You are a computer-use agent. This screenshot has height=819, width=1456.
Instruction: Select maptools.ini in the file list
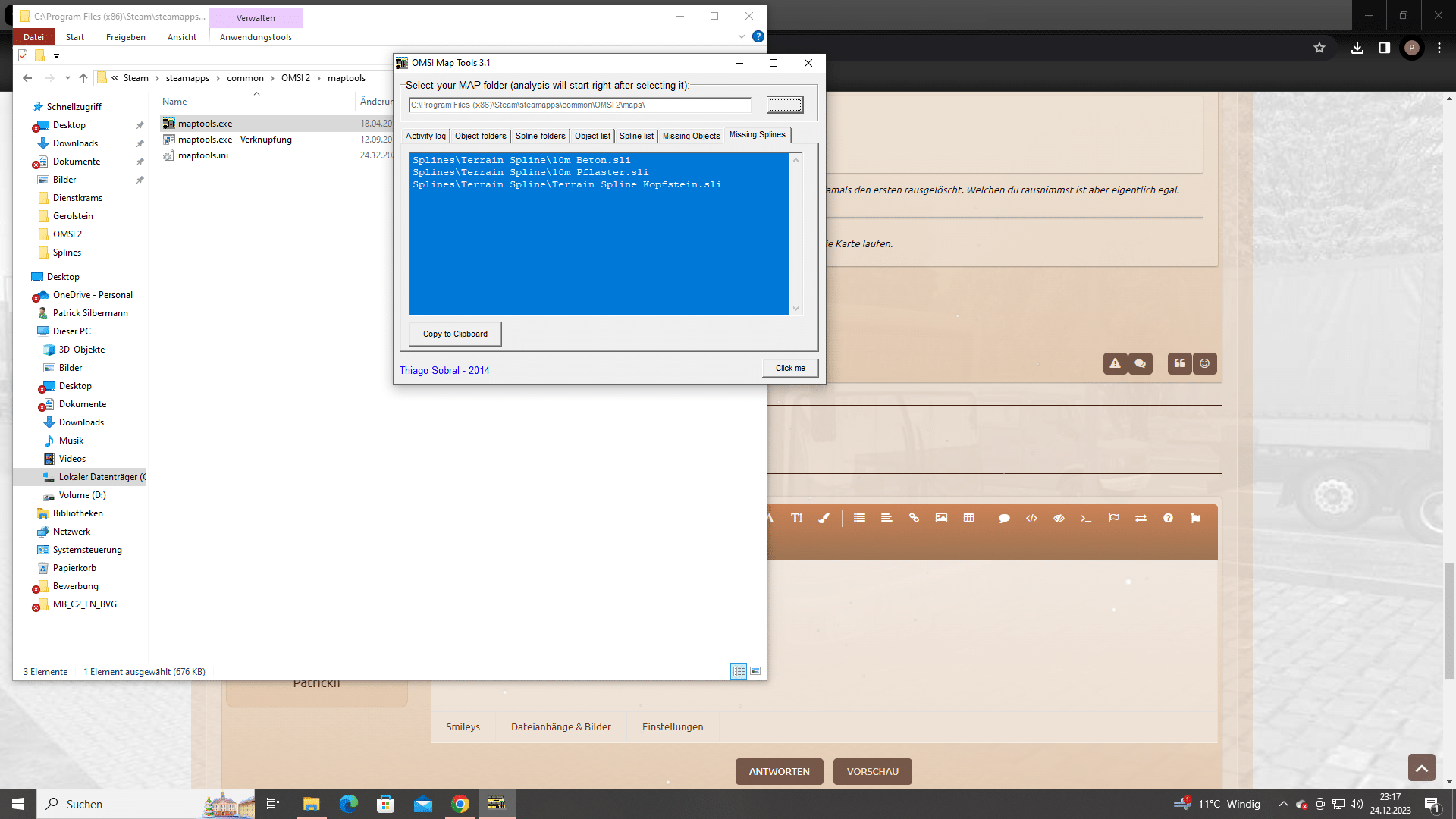202,155
